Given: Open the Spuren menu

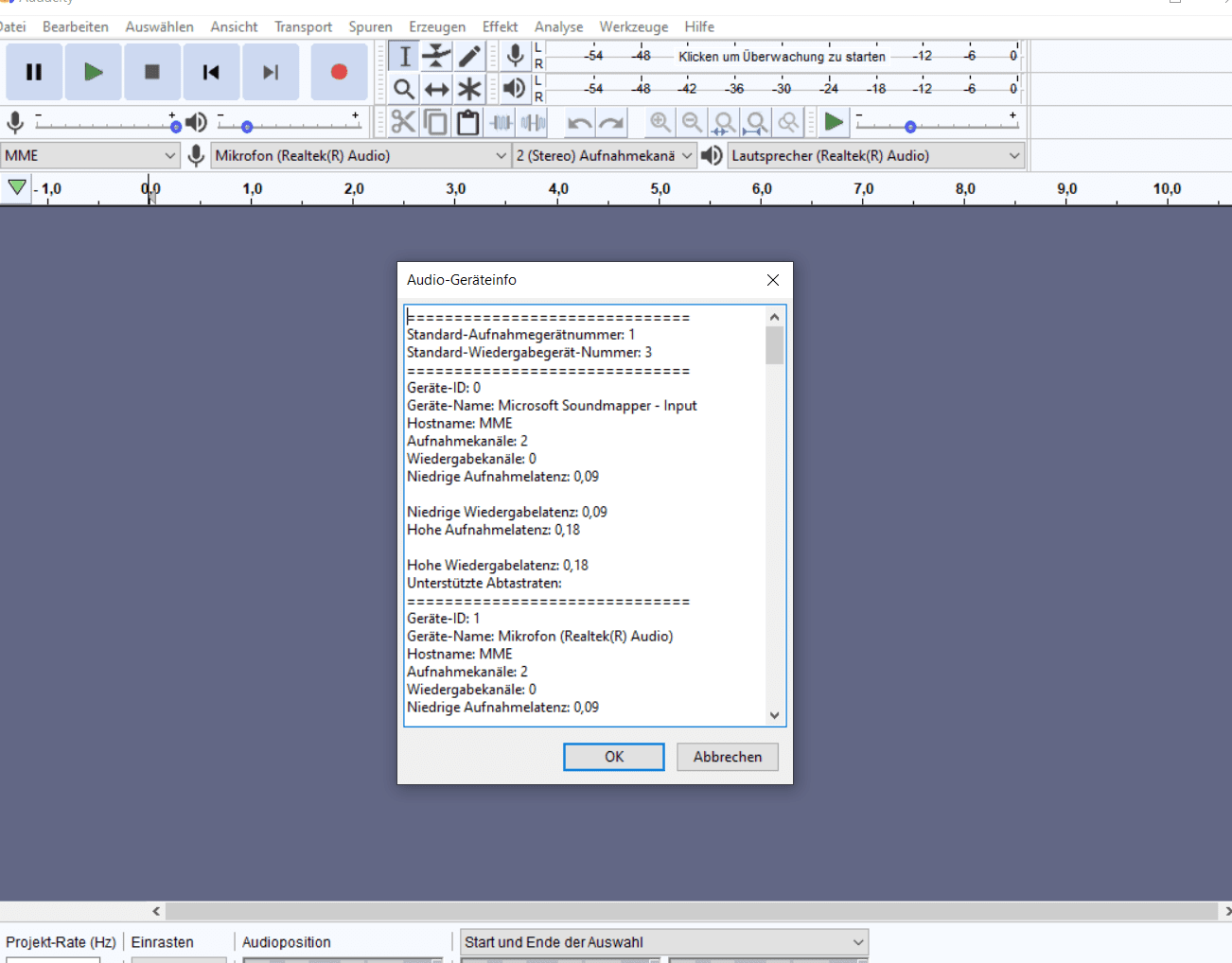Looking at the screenshot, I should [371, 26].
